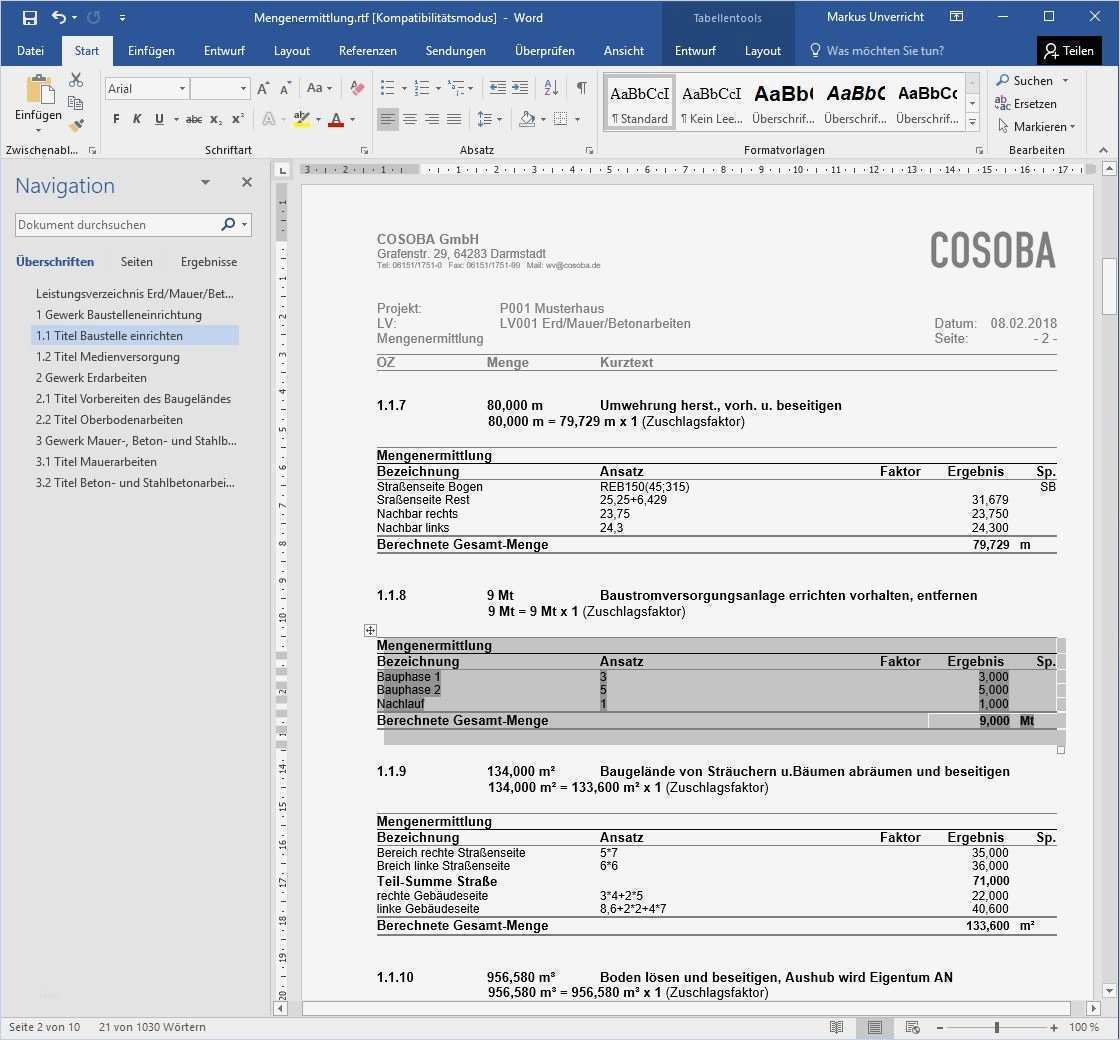Switch to Lesemodus in the status bar

(x=837, y=1027)
